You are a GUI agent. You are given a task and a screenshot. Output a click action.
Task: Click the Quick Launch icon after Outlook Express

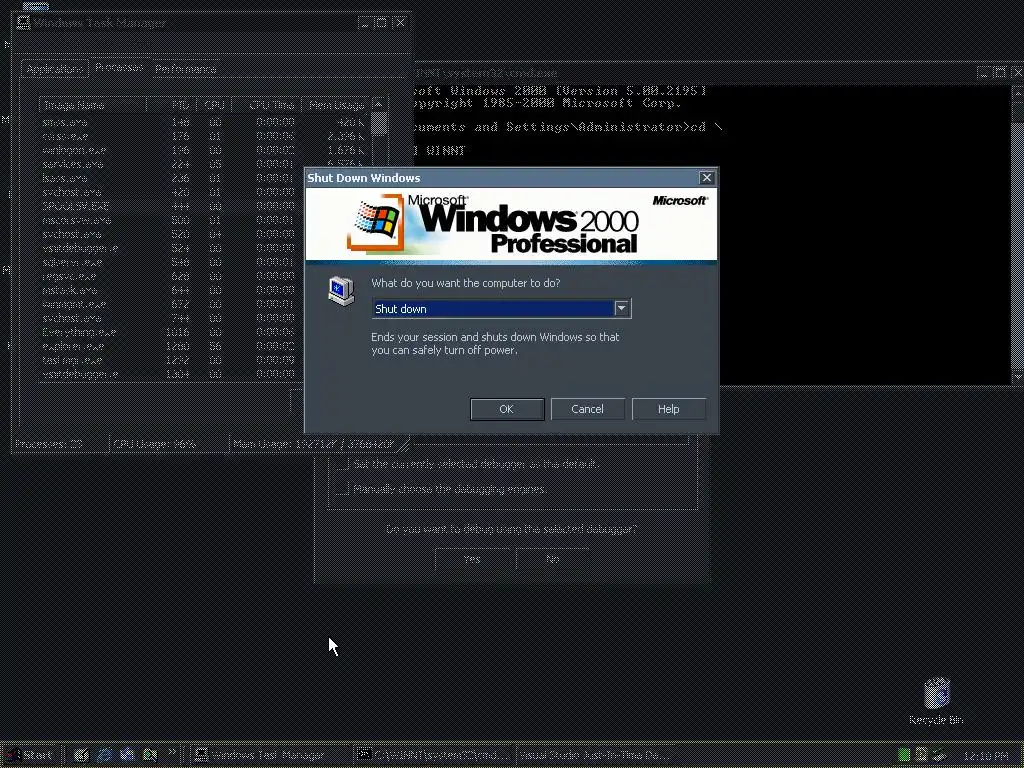click(x=150, y=755)
